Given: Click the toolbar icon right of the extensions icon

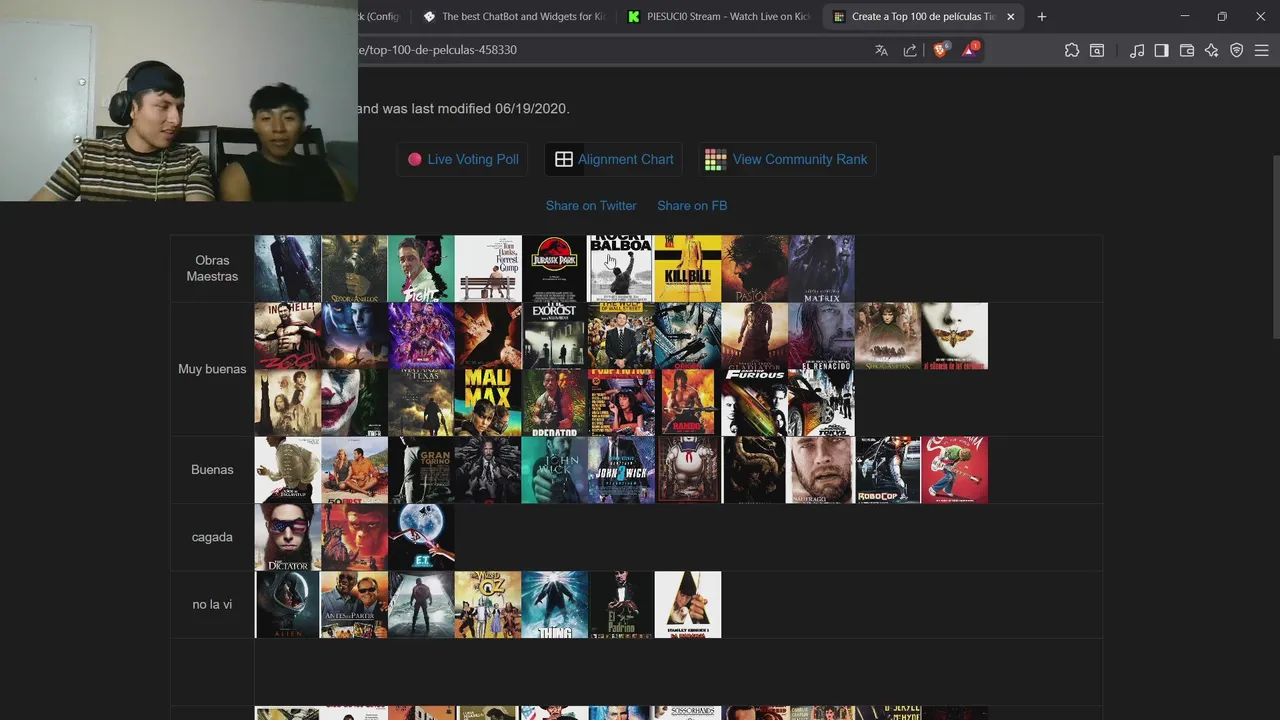Looking at the screenshot, I should pos(1097,50).
